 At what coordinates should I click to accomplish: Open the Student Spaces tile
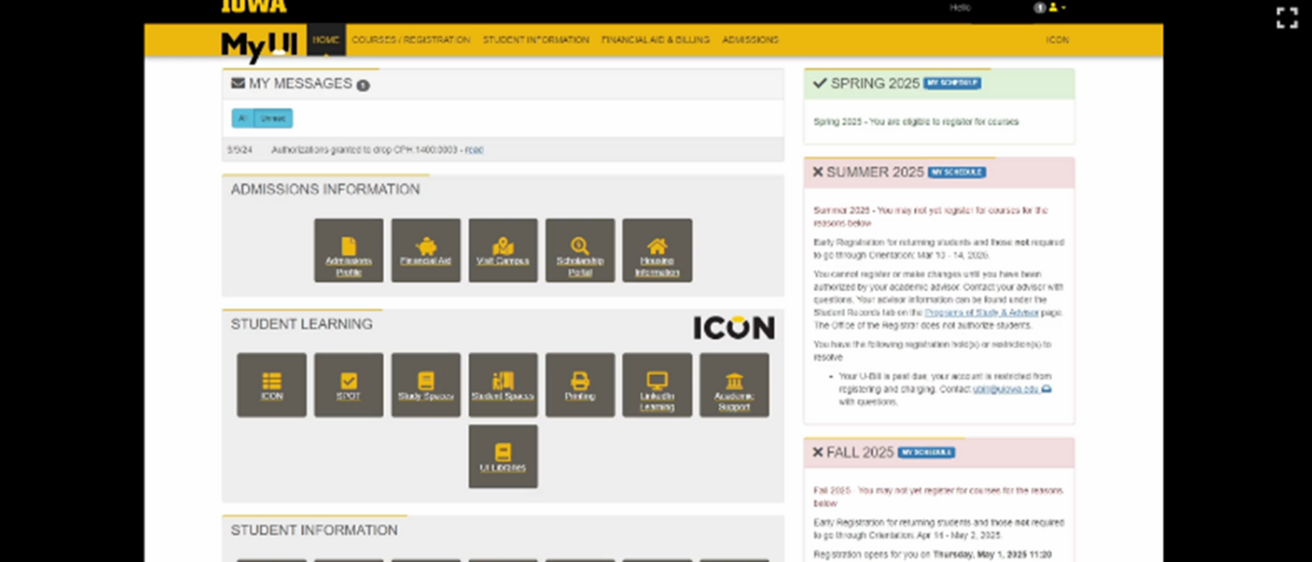pyautogui.click(x=503, y=385)
